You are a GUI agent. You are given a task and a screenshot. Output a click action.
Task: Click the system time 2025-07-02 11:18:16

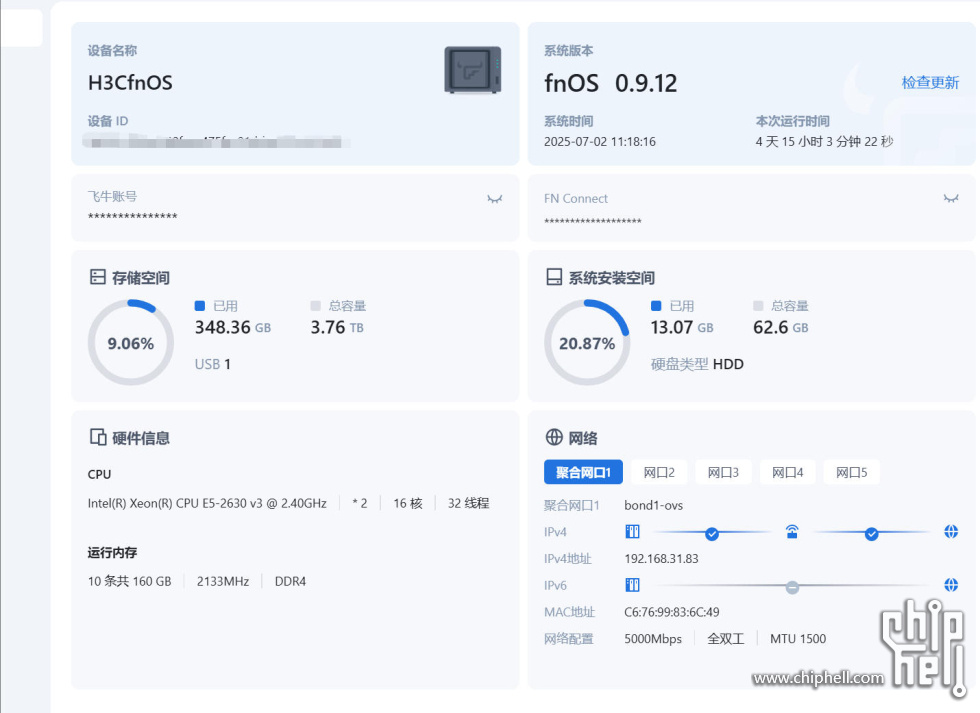click(x=600, y=142)
